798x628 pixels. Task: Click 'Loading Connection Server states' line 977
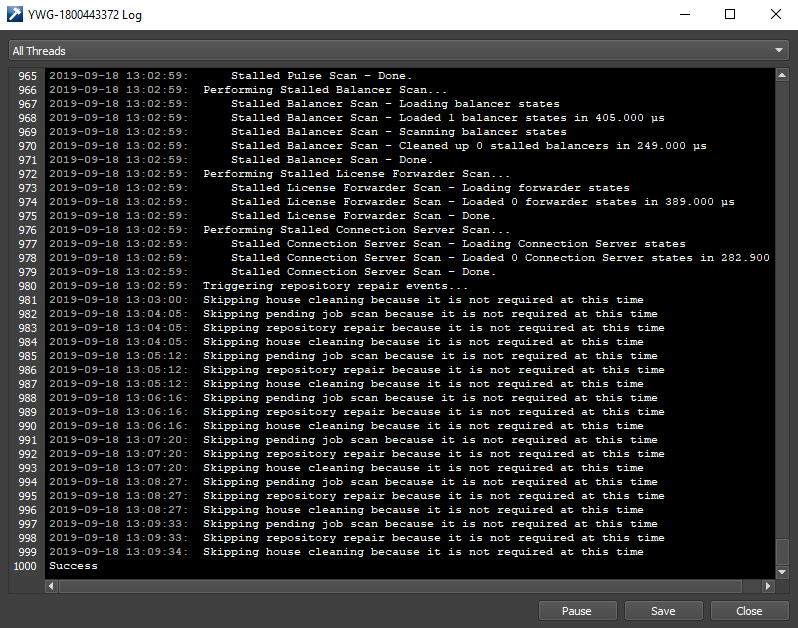tap(367, 244)
